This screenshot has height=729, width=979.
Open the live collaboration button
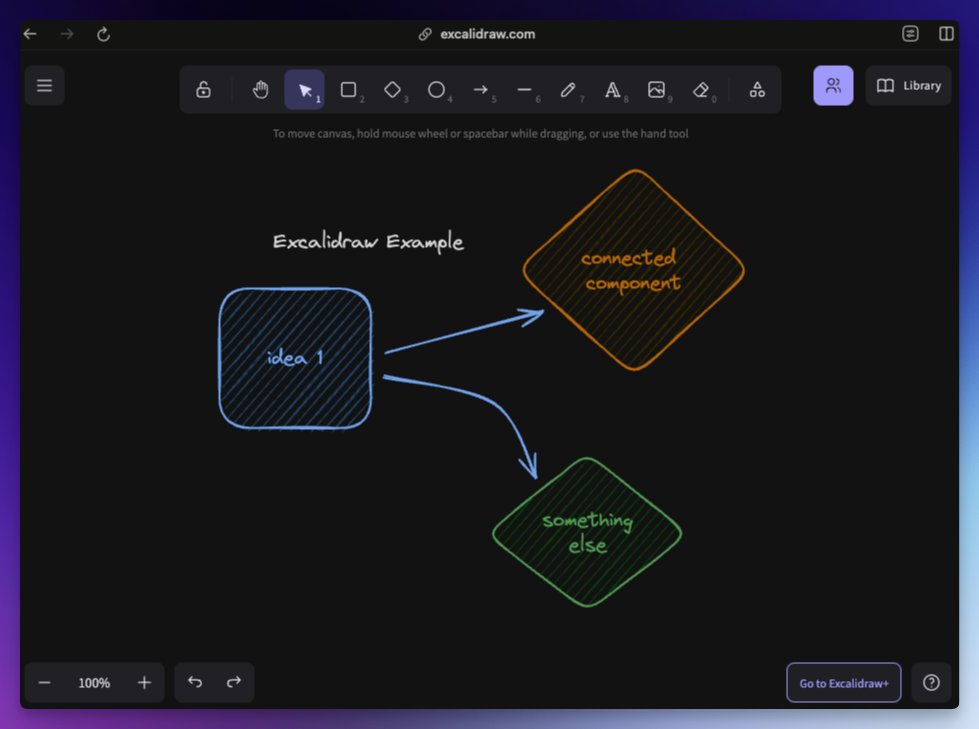point(833,86)
